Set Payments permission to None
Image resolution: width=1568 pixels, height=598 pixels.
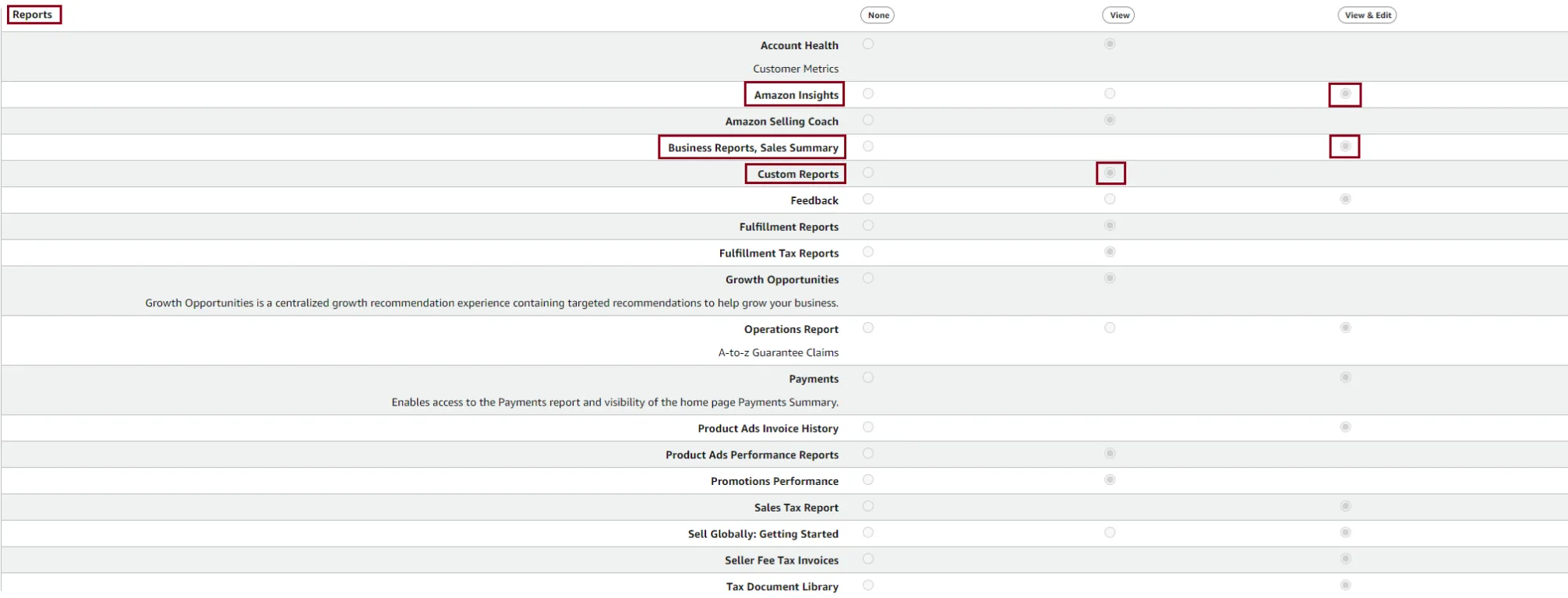868,377
